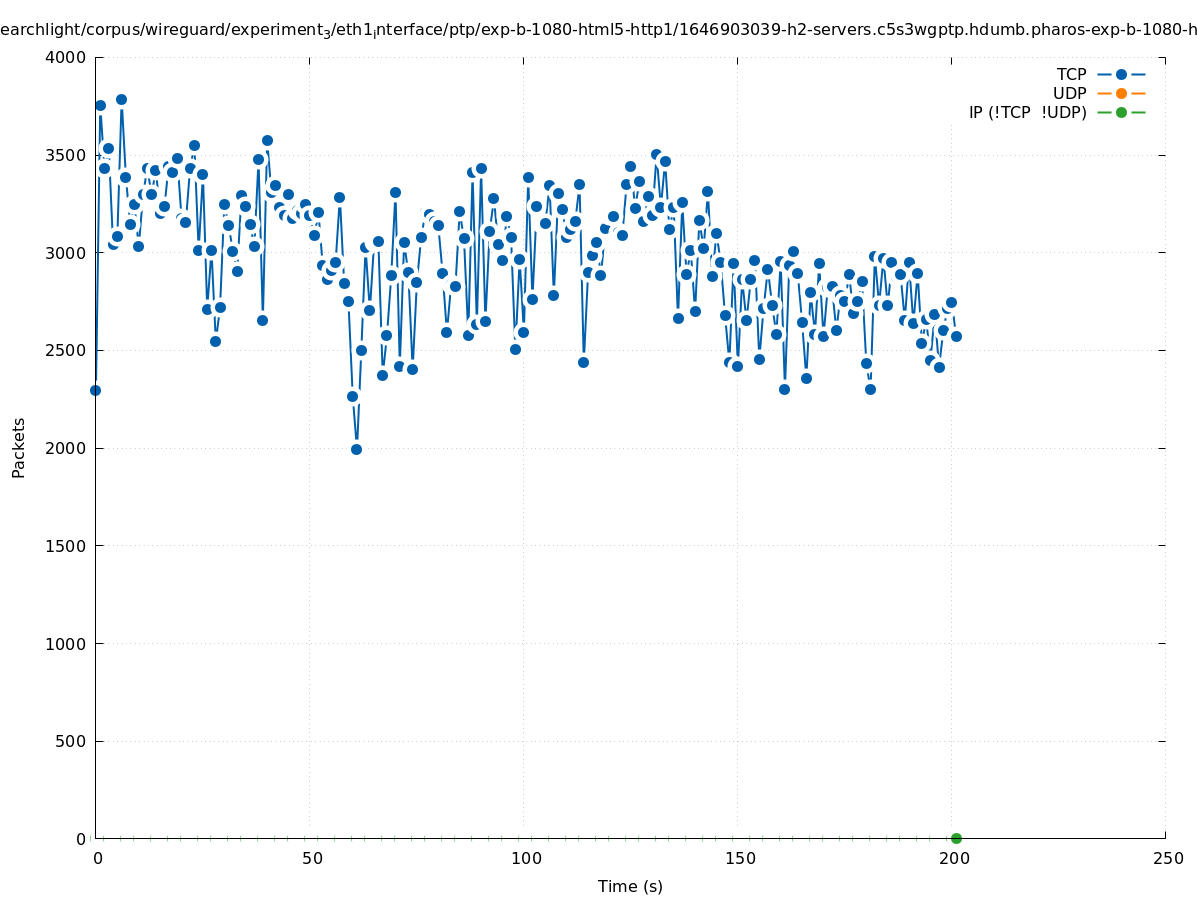1197x900 pixels.
Task: Click the 50 x-axis tick label
Action: [x=312, y=858]
